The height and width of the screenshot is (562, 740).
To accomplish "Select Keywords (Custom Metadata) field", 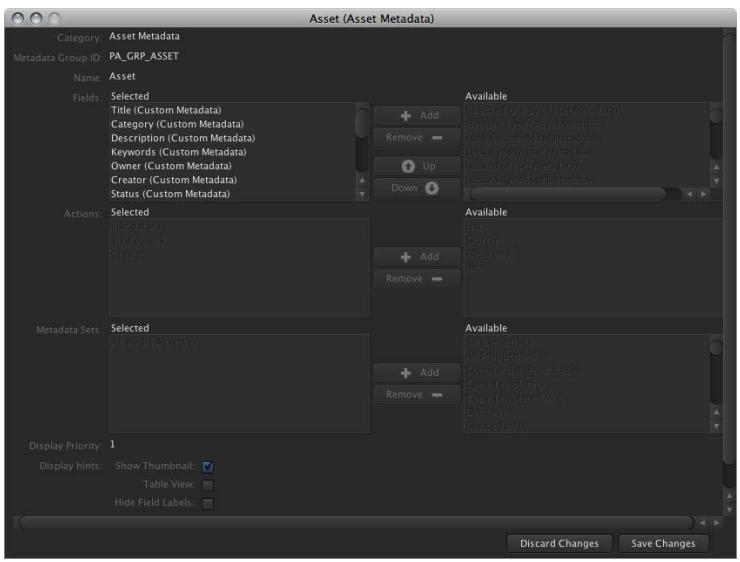I will click(179, 152).
